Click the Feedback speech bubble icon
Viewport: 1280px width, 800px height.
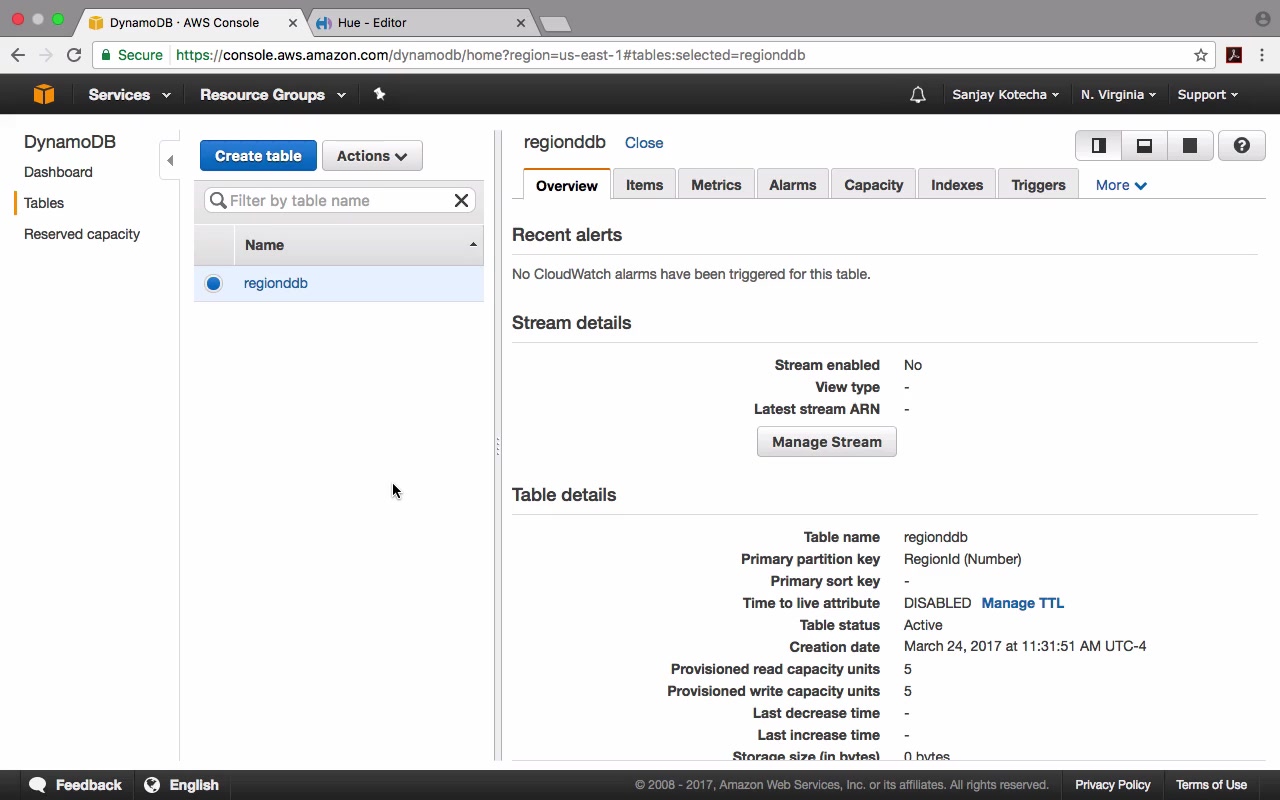(38, 785)
